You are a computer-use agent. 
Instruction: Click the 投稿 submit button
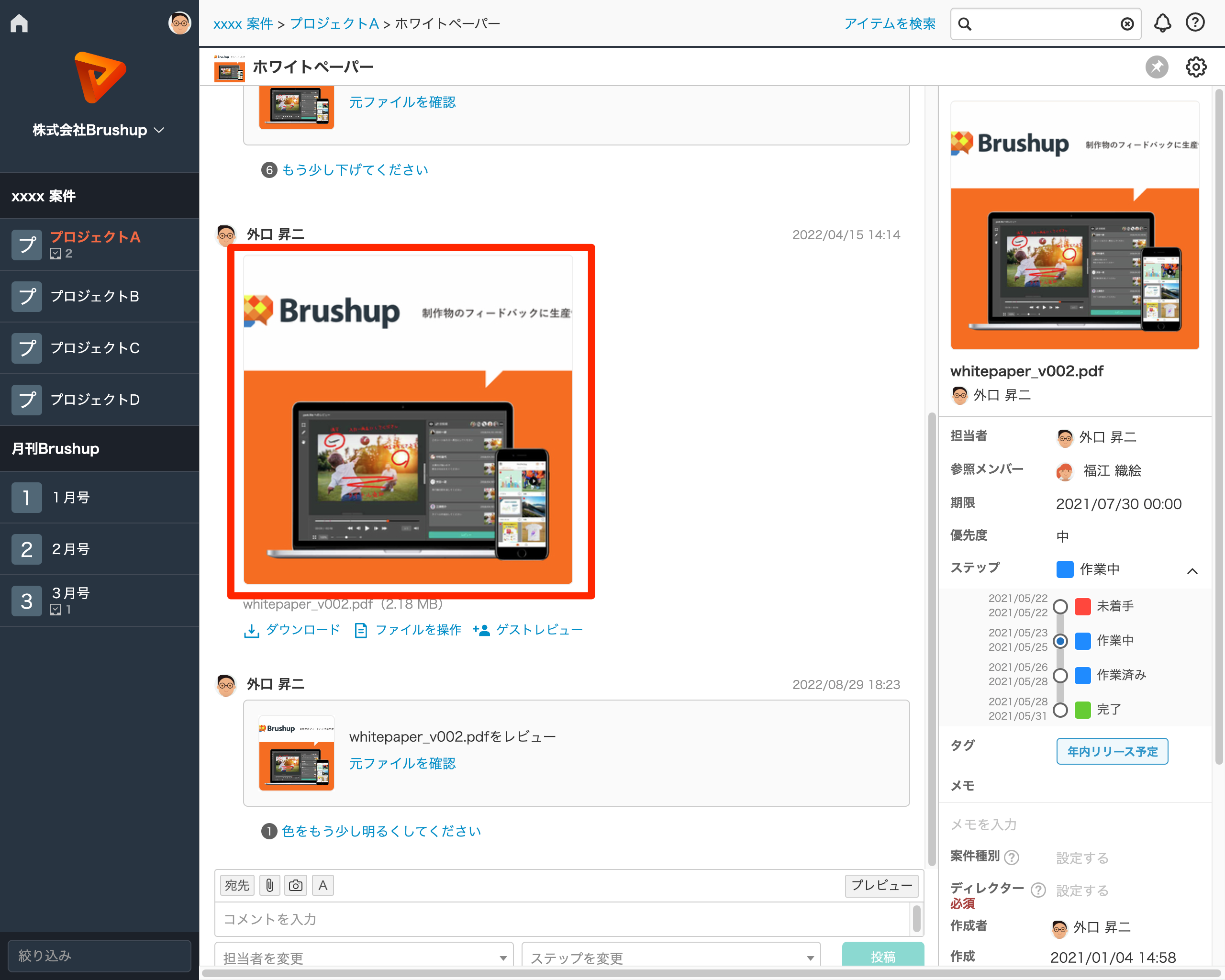[x=883, y=956]
